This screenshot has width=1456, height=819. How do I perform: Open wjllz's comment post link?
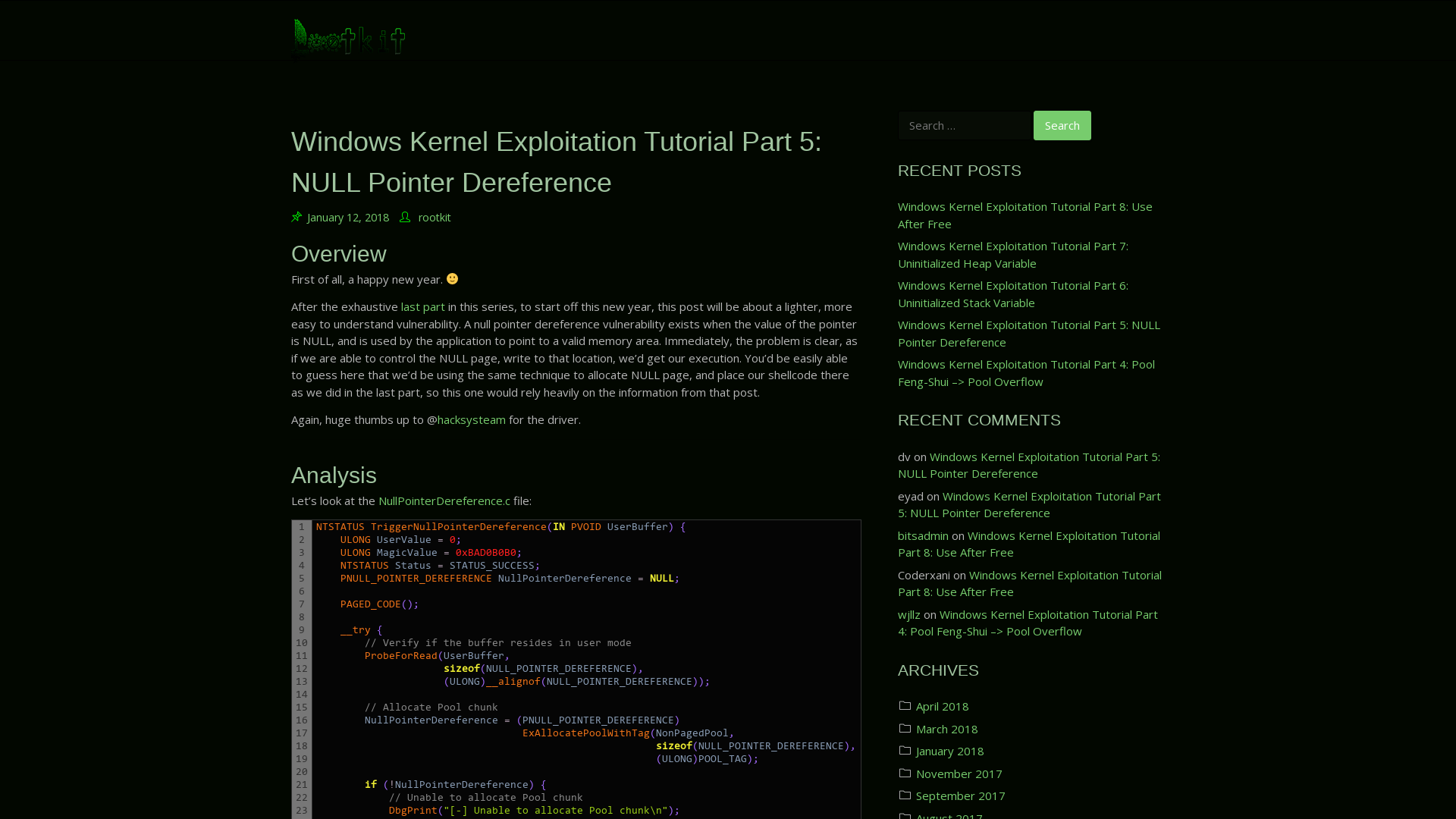pyautogui.click(x=1028, y=623)
